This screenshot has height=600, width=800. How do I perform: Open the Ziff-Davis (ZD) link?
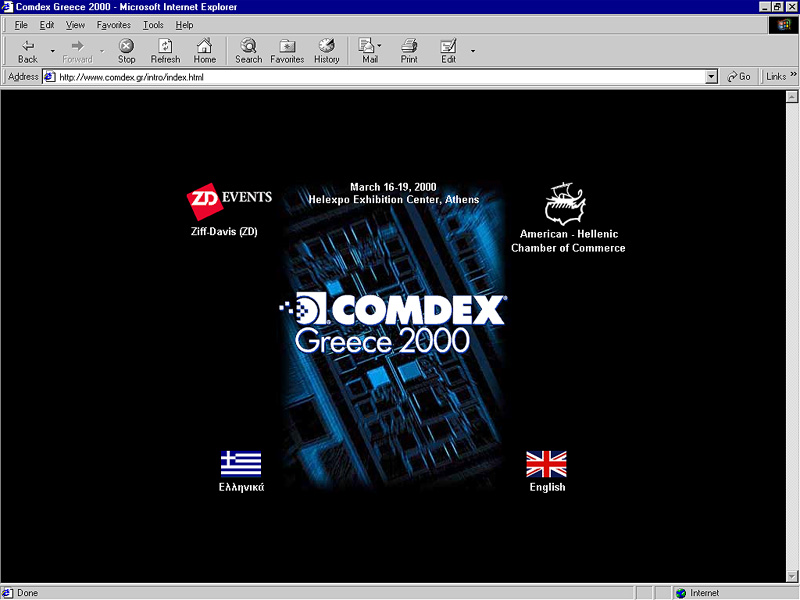[x=224, y=232]
